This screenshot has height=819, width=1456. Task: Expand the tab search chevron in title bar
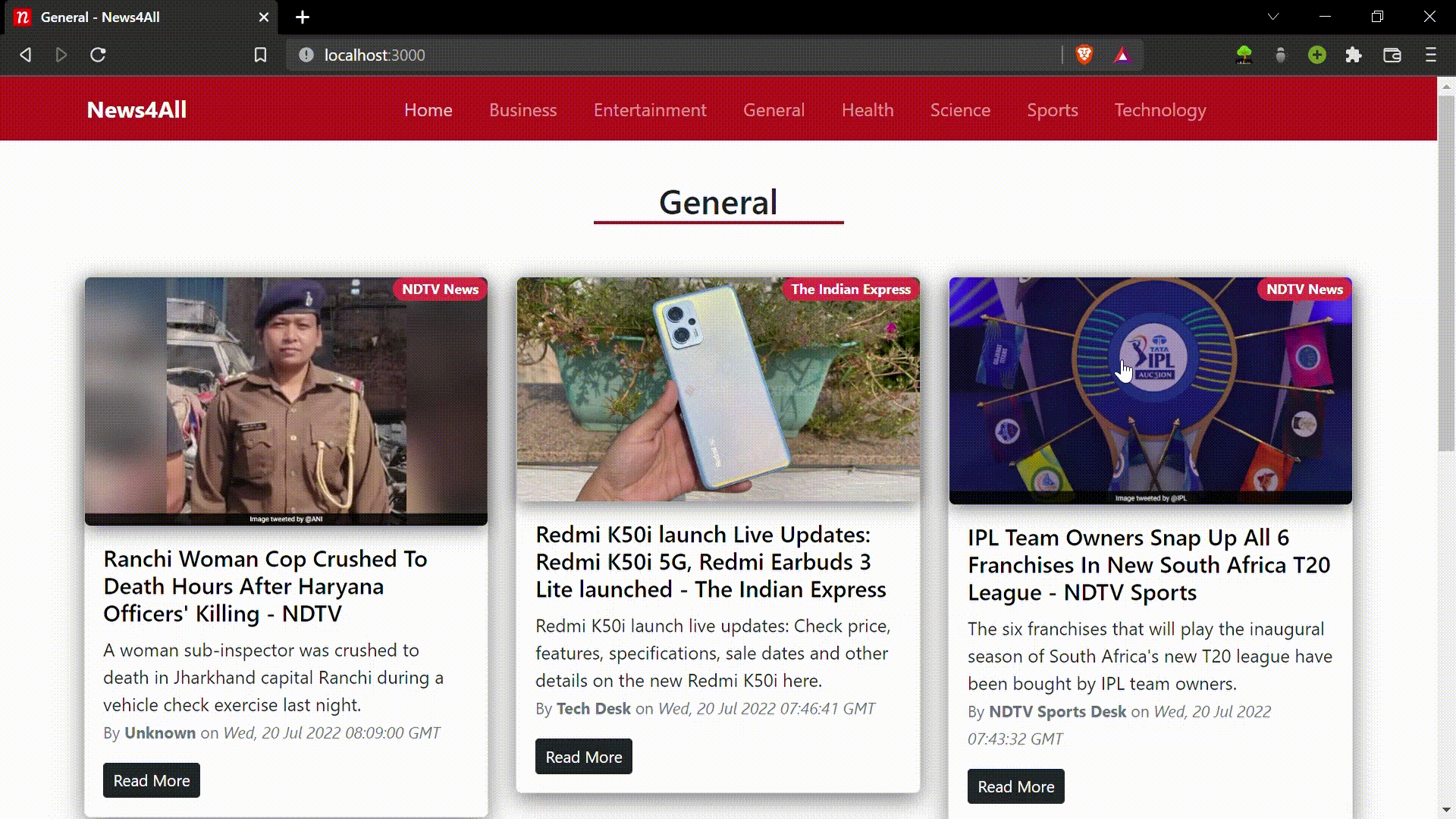click(1273, 17)
